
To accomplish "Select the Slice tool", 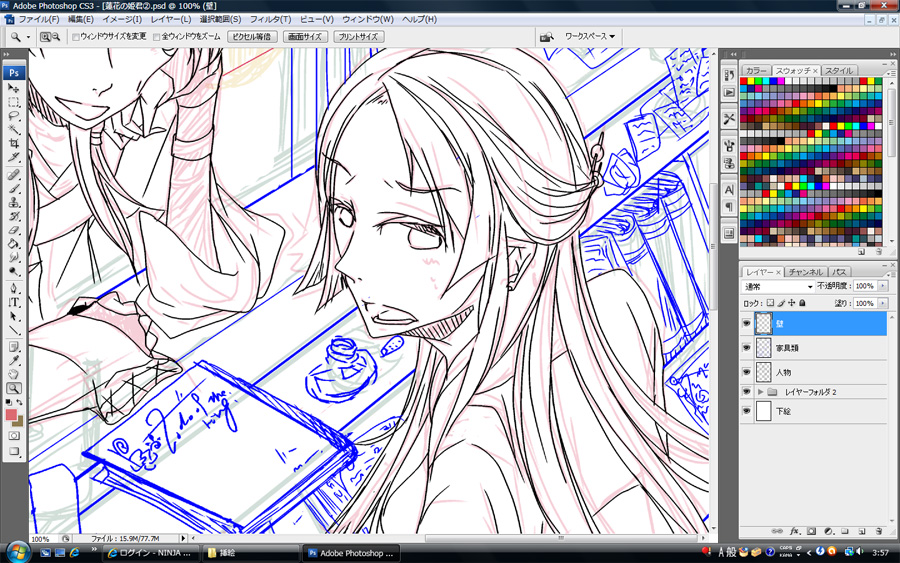I will pos(14,157).
